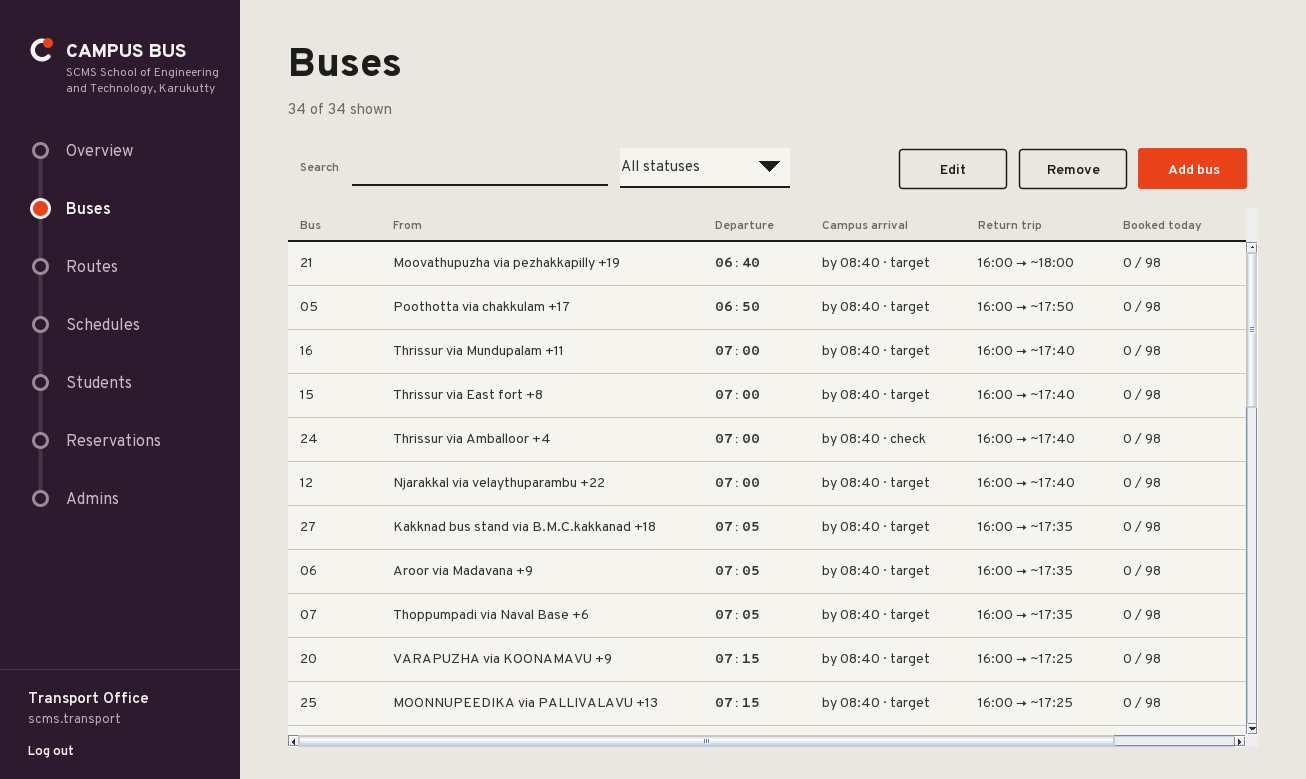Click the horizontal scrollbar thumb
This screenshot has height=779, width=1306.
pos(706,741)
